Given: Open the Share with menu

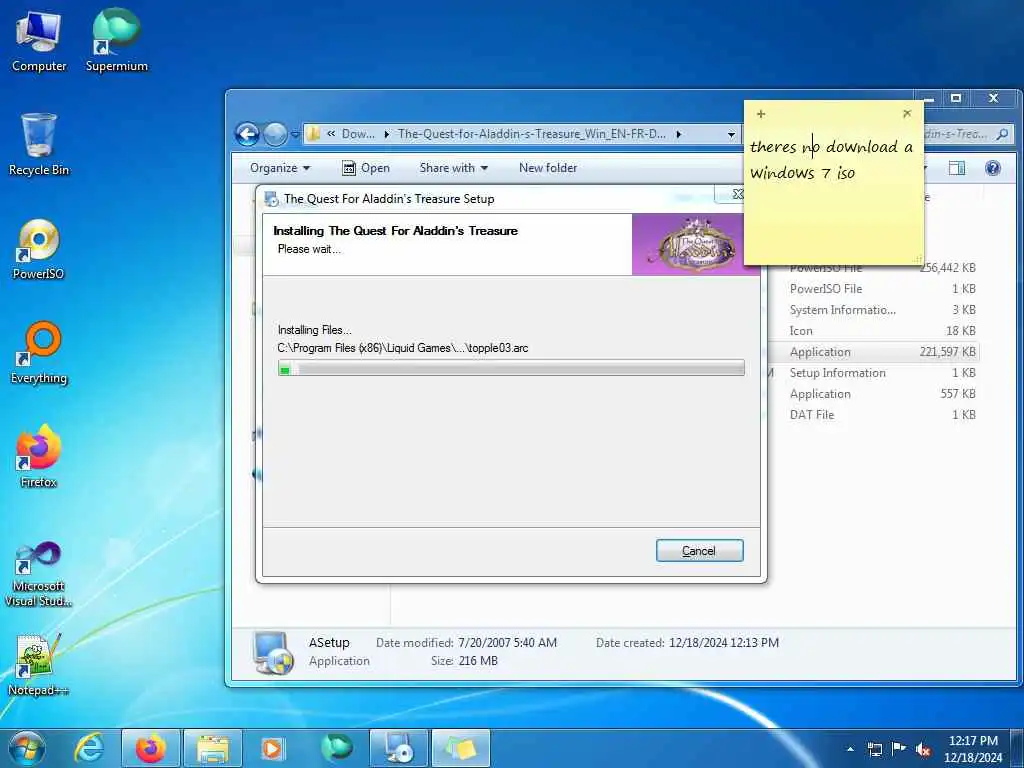Looking at the screenshot, I should [x=453, y=168].
